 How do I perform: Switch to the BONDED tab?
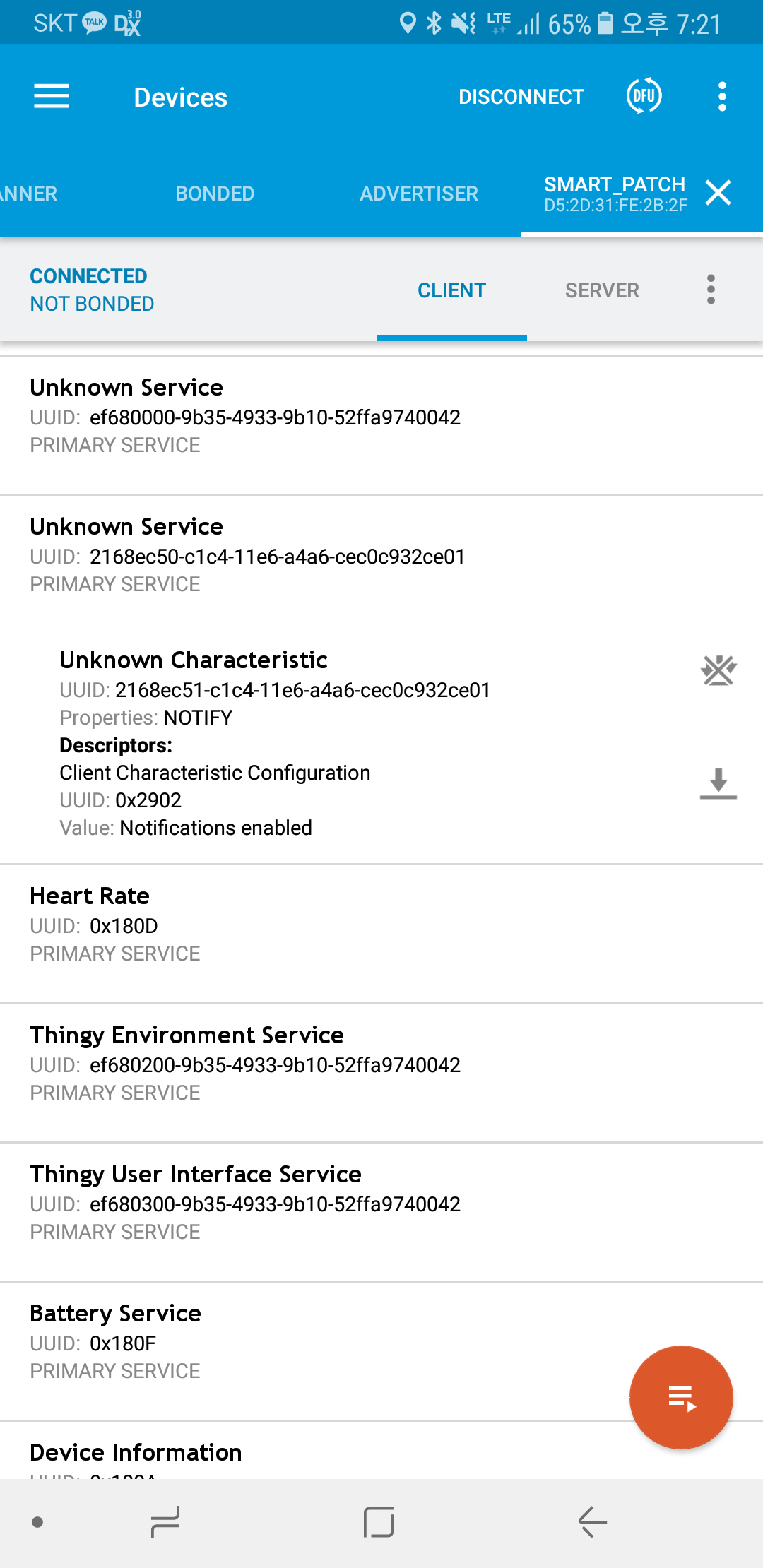[x=215, y=194]
